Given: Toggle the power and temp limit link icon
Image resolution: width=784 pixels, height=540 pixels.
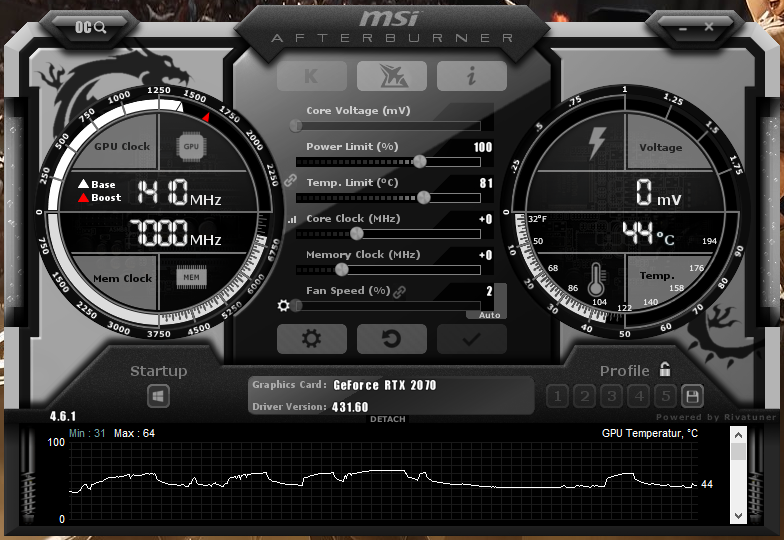Looking at the screenshot, I should [x=290, y=180].
